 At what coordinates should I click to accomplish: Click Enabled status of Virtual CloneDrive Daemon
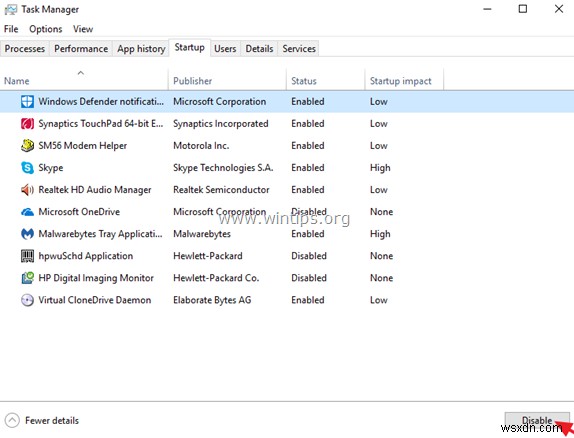(x=308, y=300)
